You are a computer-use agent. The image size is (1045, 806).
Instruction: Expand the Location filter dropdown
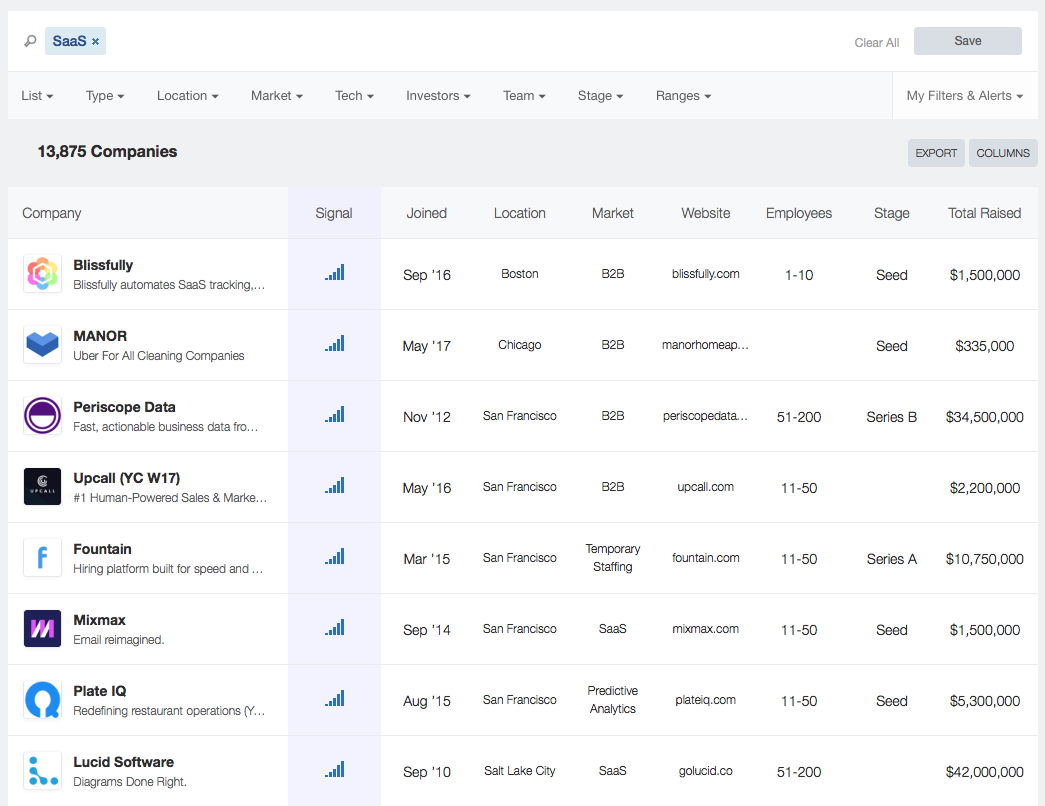point(188,96)
